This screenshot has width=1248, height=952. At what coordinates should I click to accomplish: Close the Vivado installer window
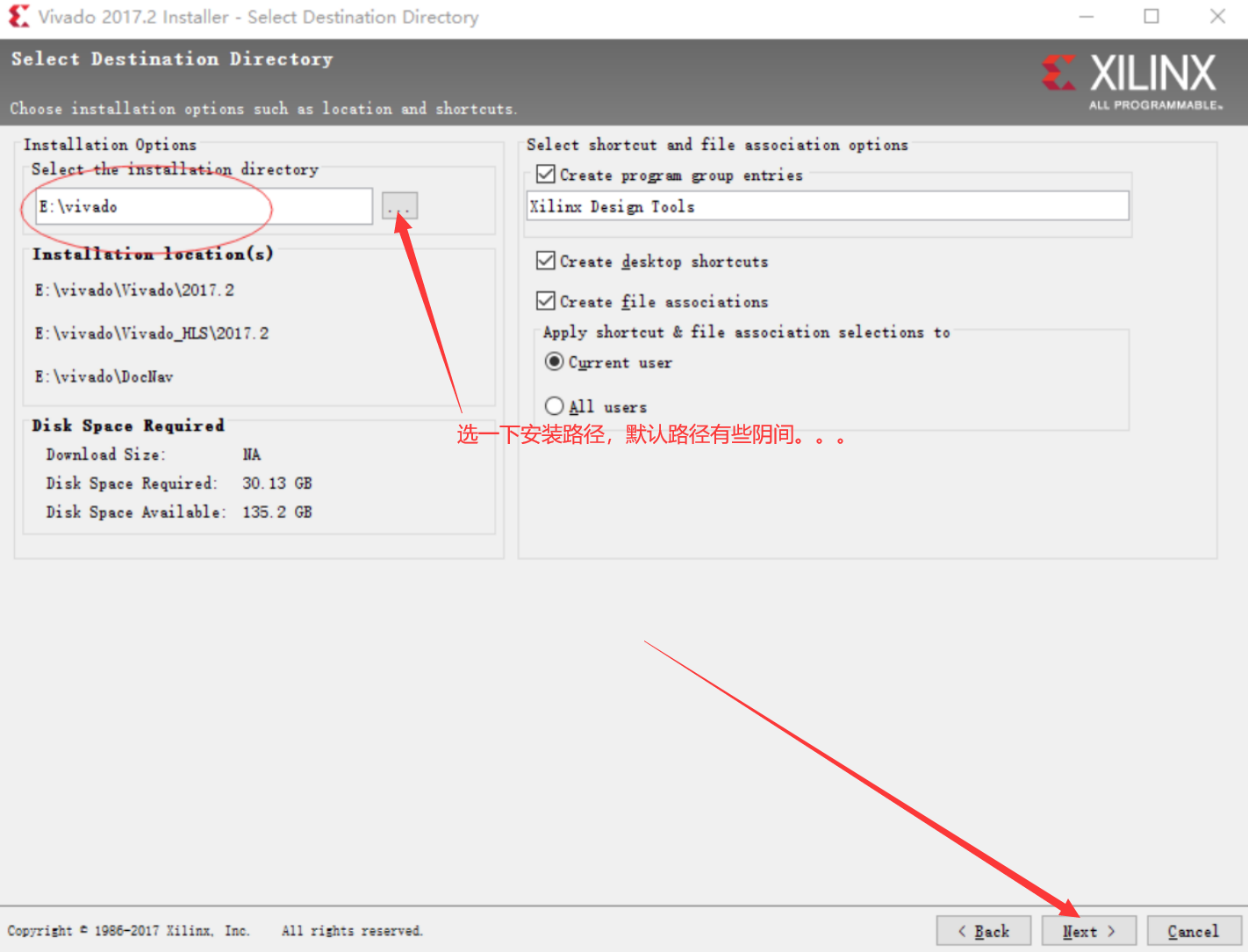(1217, 17)
